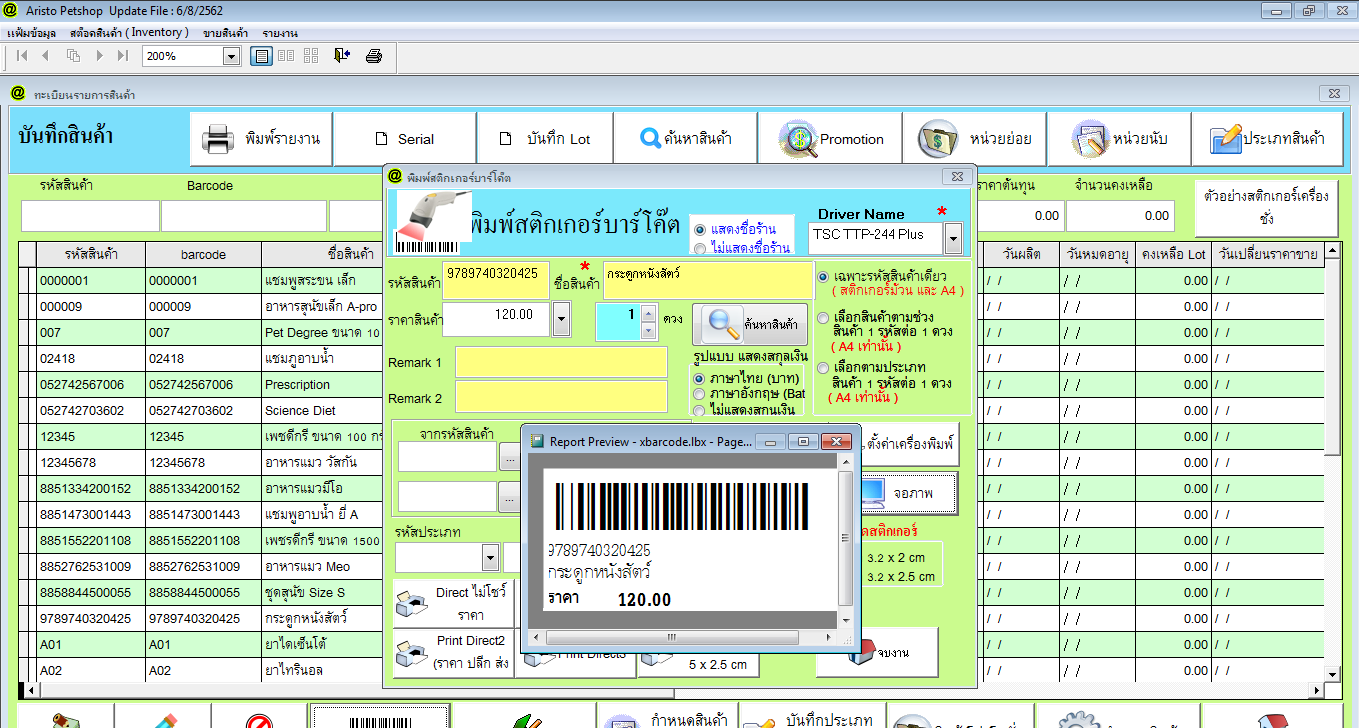Open ขายสินค้า menu

click(226, 33)
